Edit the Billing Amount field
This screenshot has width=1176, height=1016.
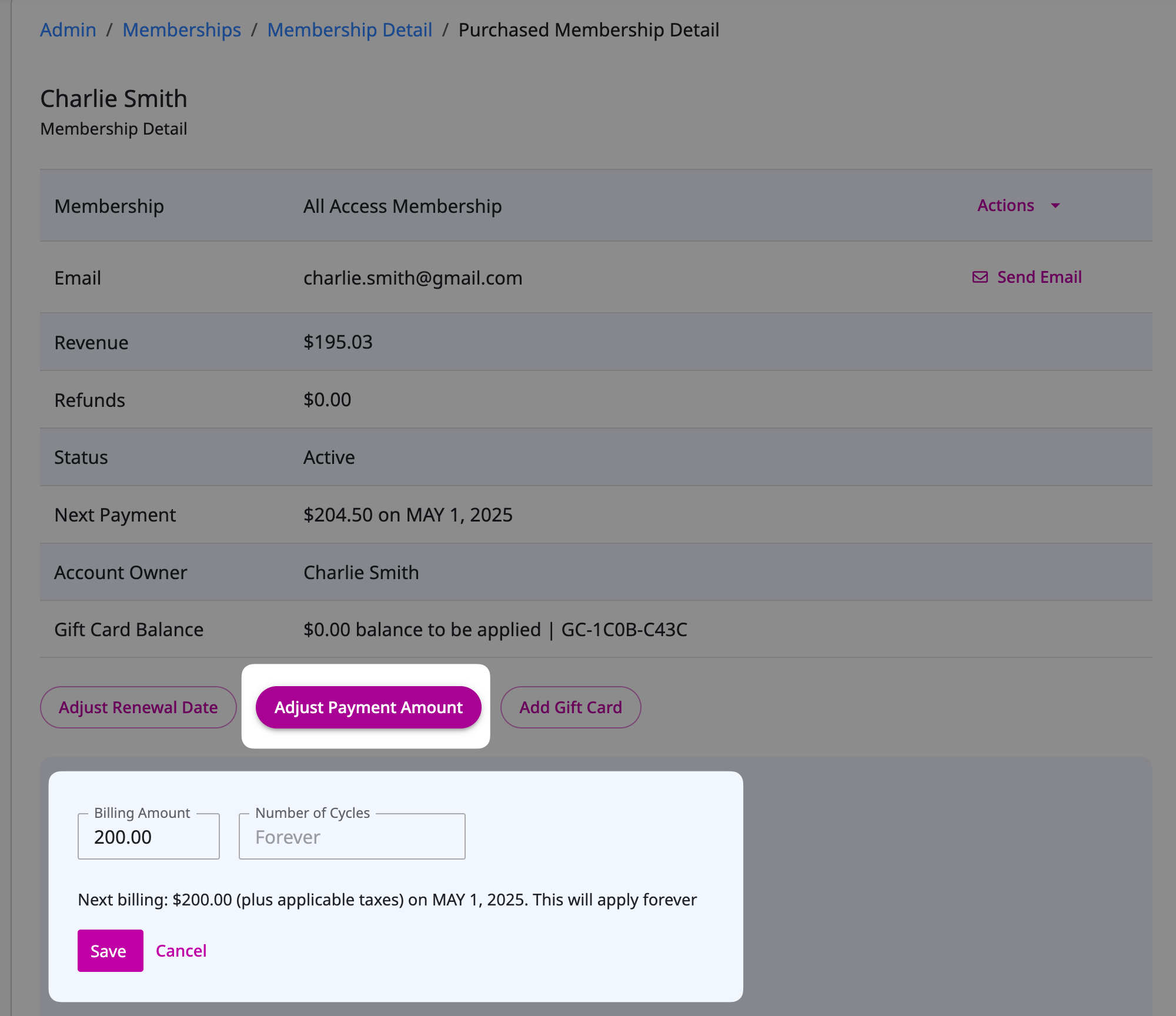148,837
